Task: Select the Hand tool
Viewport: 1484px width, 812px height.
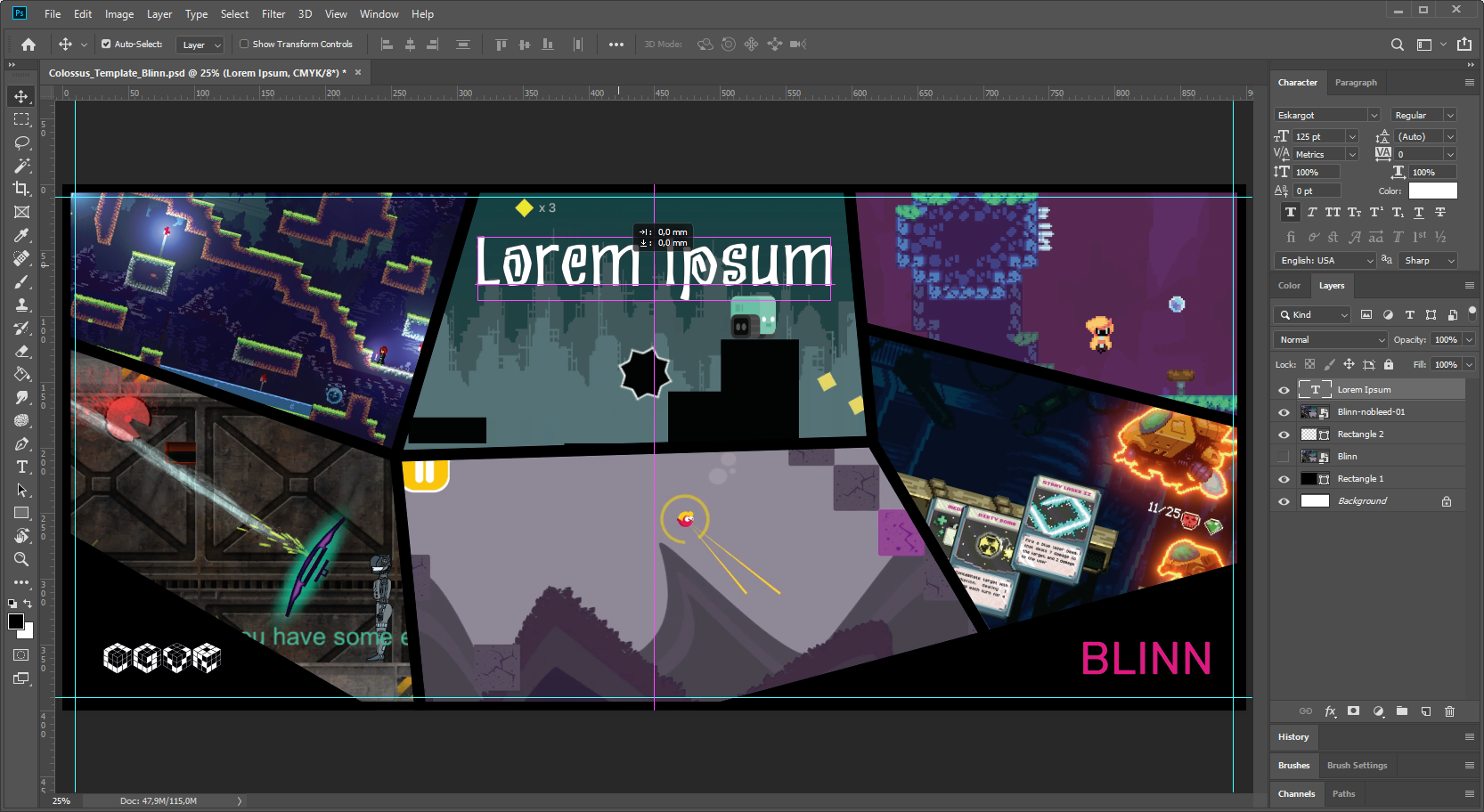Action: 21,536
